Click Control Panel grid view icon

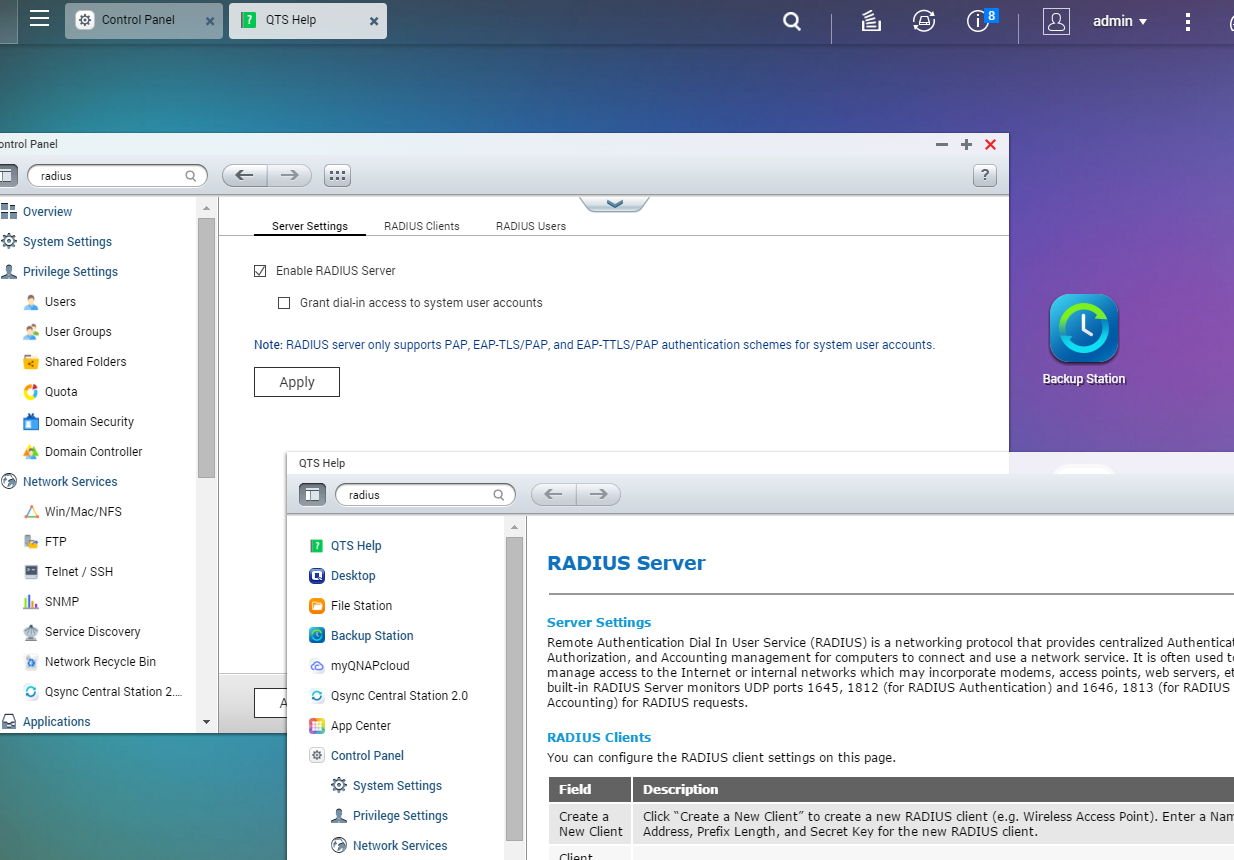337,176
